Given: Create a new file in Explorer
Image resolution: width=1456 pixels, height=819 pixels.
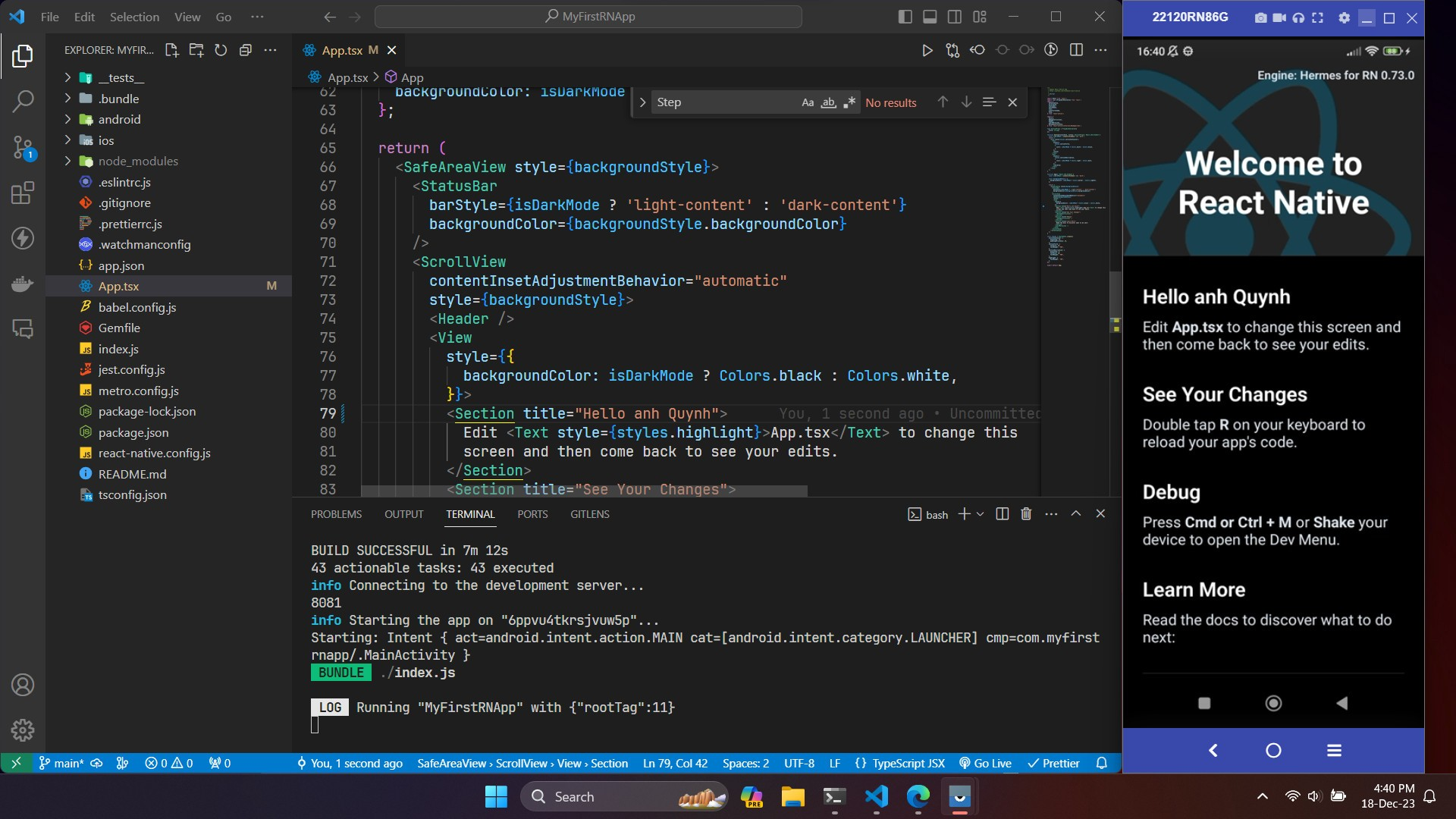Looking at the screenshot, I should [x=171, y=50].
